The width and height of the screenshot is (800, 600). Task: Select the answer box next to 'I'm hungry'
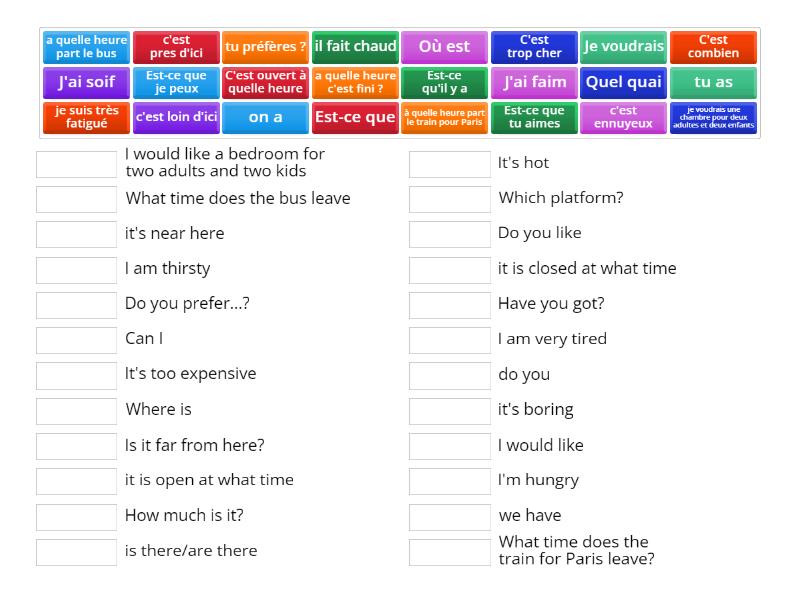point(450,480)
